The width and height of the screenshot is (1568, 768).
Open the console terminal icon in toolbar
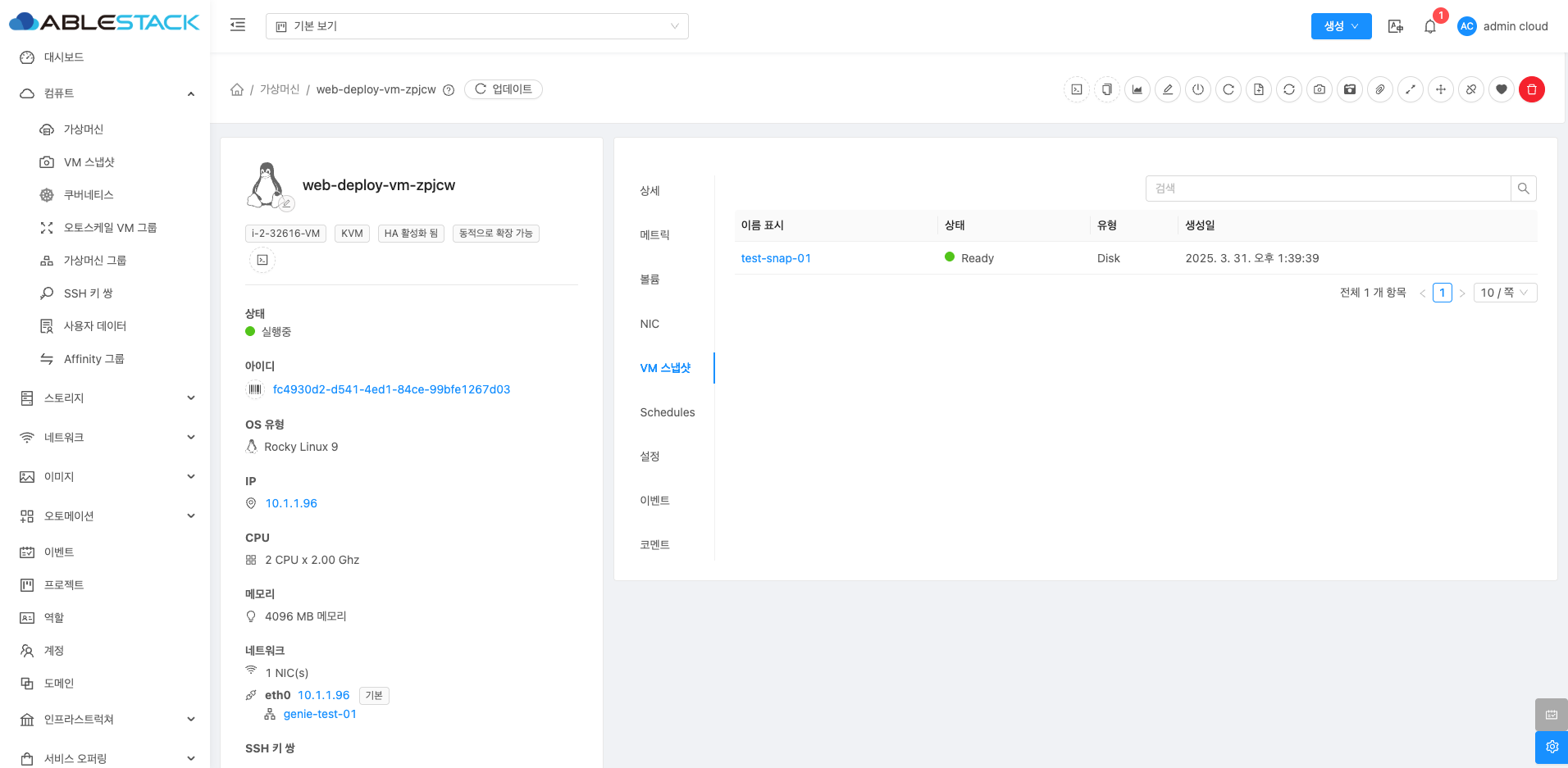[1077, 89]
